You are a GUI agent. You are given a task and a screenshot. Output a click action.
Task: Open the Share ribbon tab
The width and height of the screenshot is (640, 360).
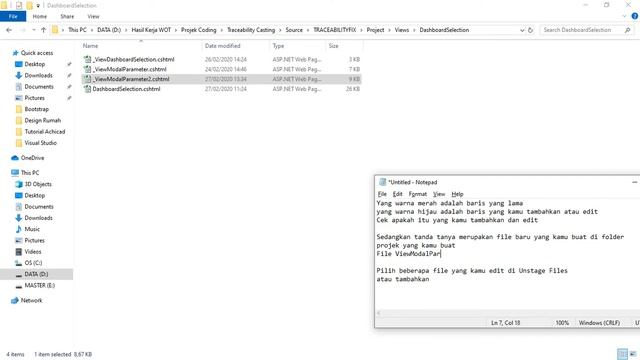click(x=67, y=16)
